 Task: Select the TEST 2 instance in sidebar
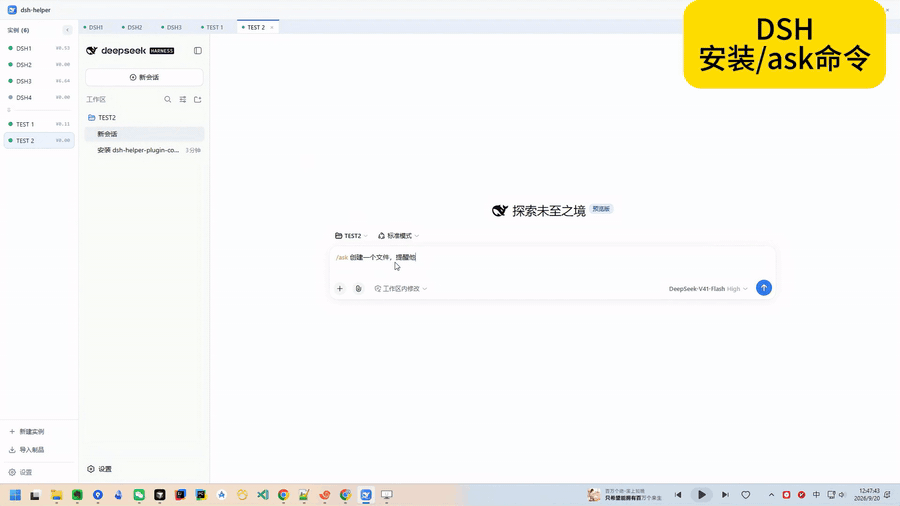39,141
